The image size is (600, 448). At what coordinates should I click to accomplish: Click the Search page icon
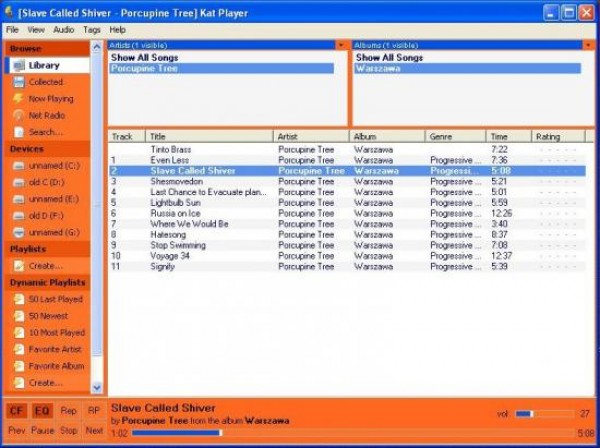pyautogui.click(x=19, y=132)
